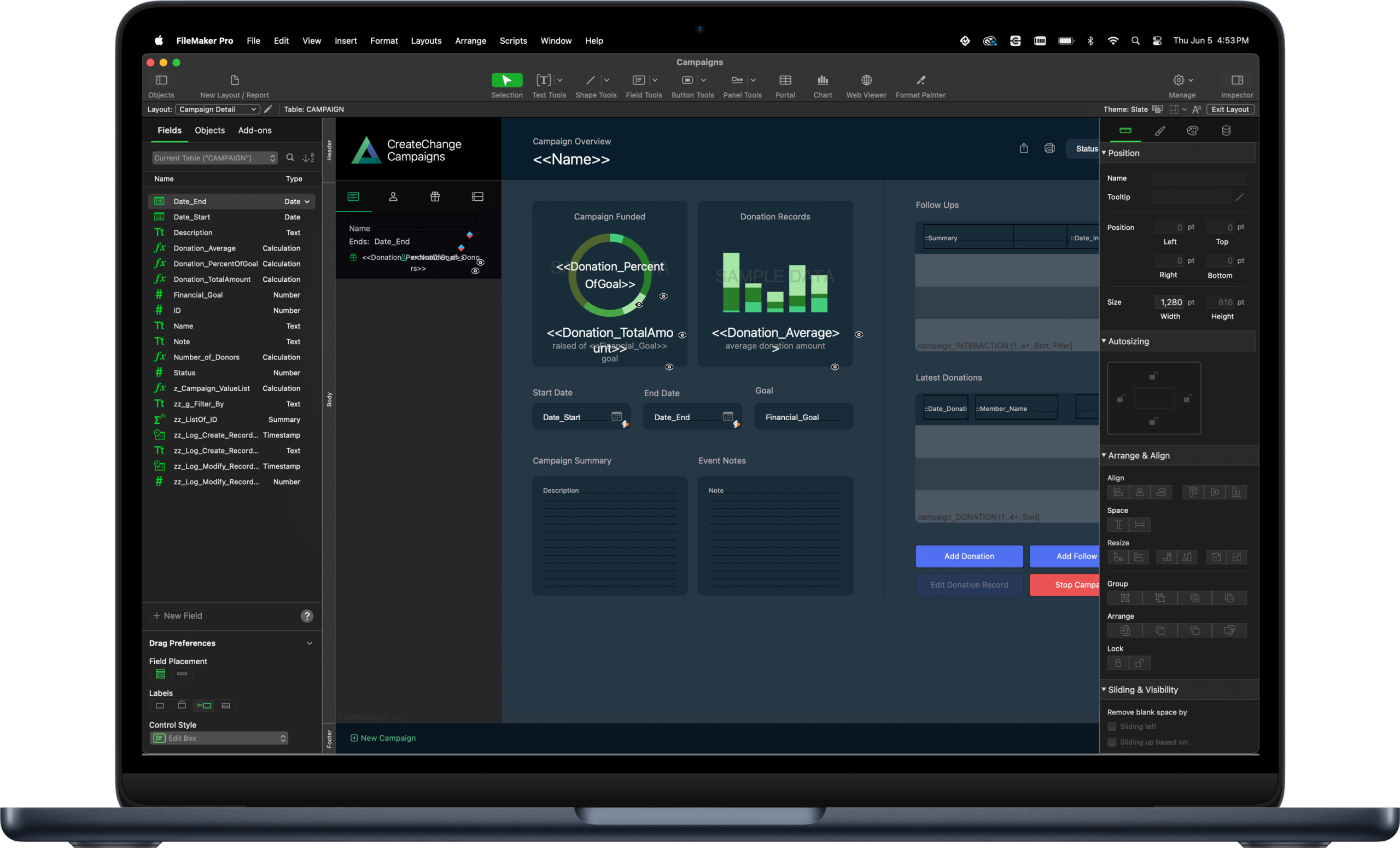Search fields with magnifier icon

(x=290, y=158)
